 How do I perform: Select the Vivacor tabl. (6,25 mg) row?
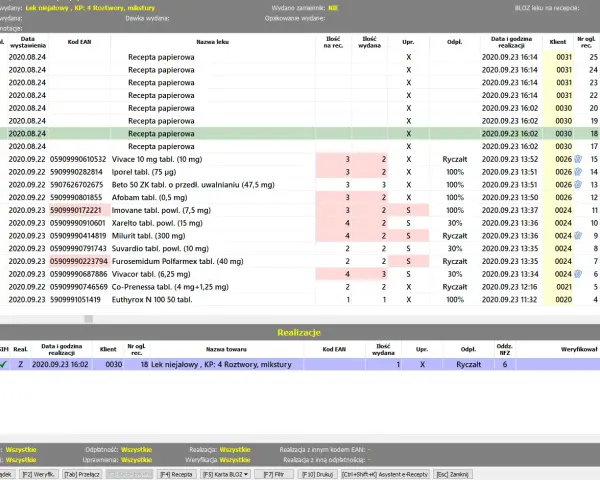(x=300, y=274)
